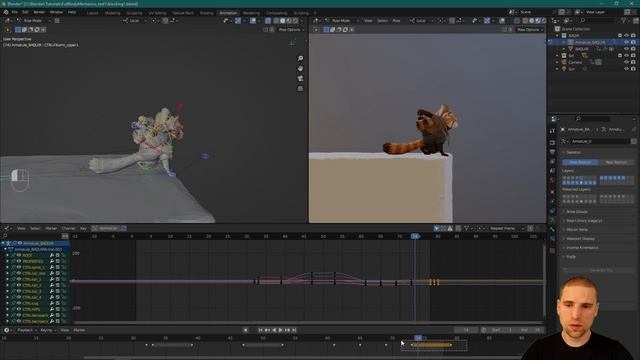Jump to next keyframe button
Image resolution: width=640 pixels, height=360 pixels.
(x=287, y=330)
